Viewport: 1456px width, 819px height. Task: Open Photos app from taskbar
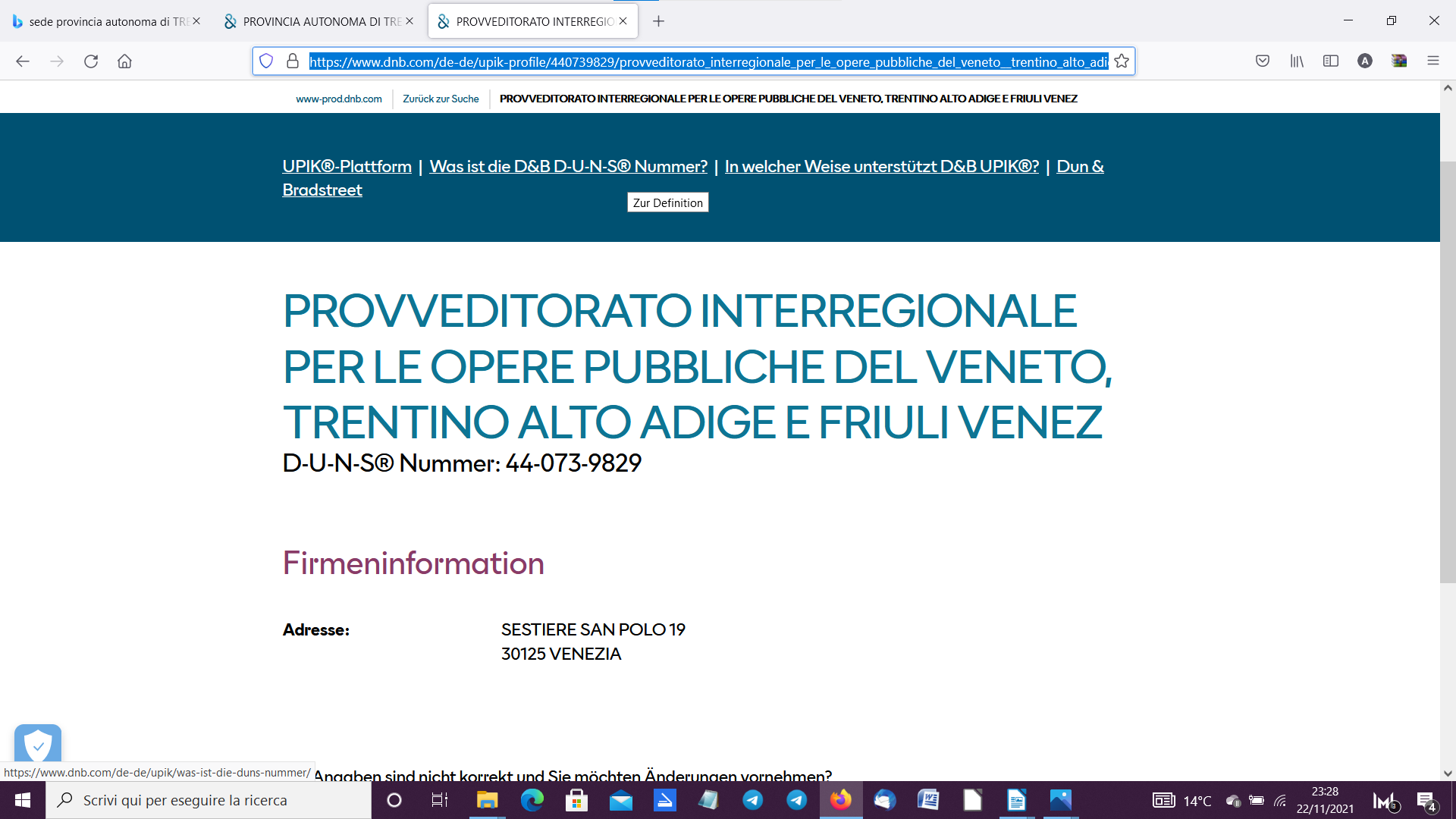pyautogui.click(x=1060, y=800)
